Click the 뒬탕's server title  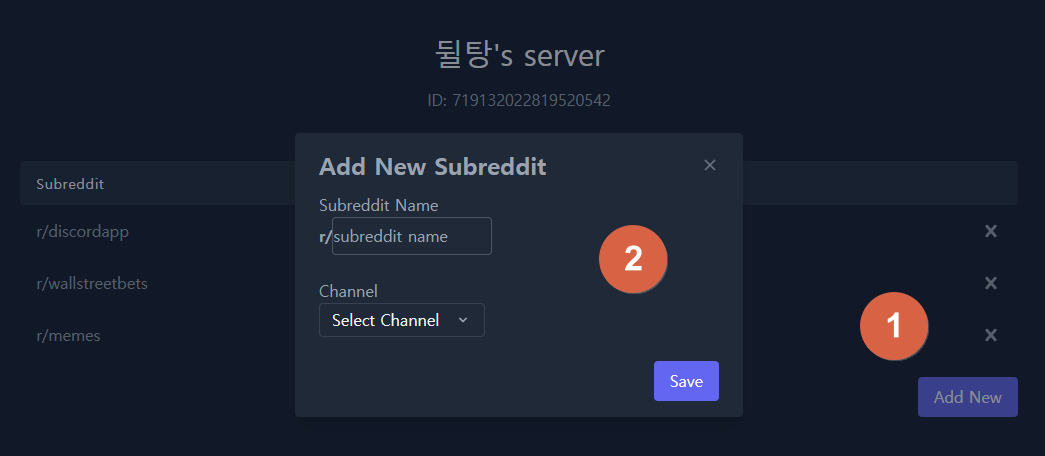pyautogui.click(x=519, y=56)
